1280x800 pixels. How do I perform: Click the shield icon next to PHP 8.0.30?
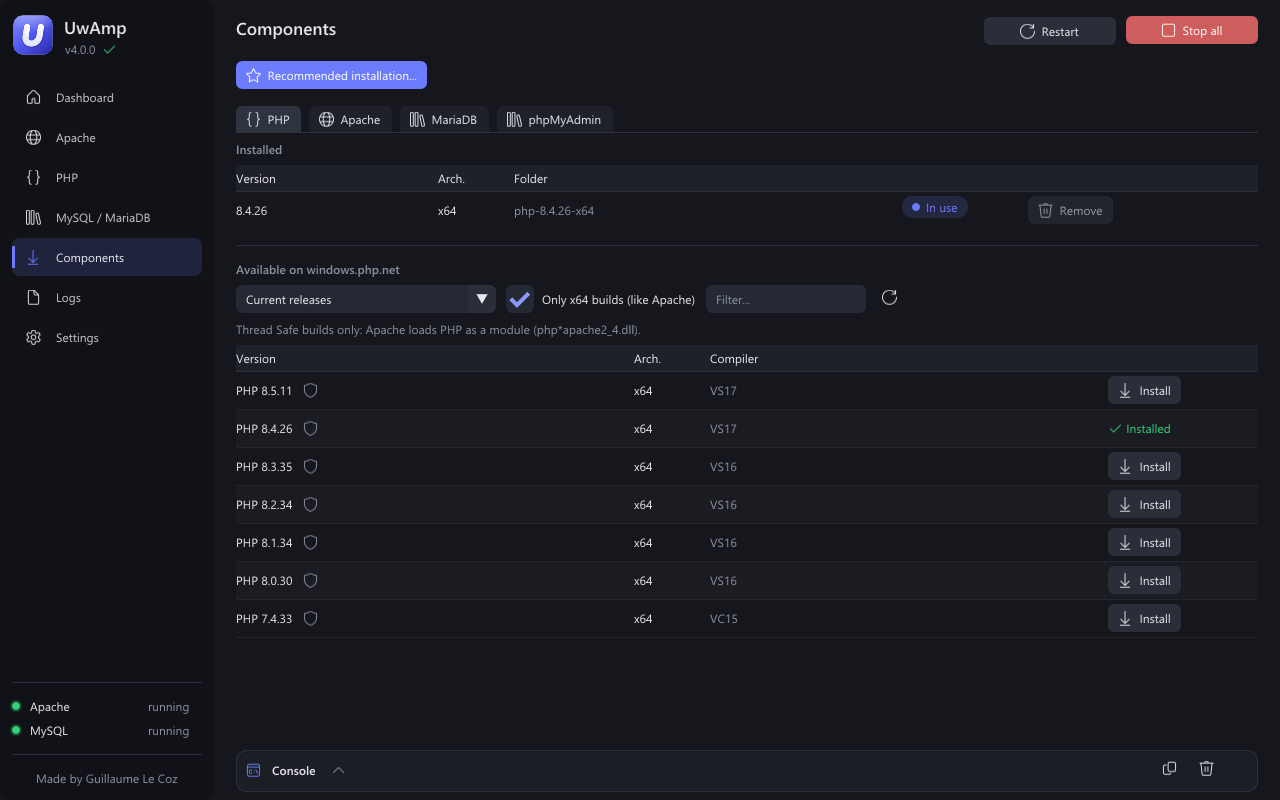click(x=310, y=581)
